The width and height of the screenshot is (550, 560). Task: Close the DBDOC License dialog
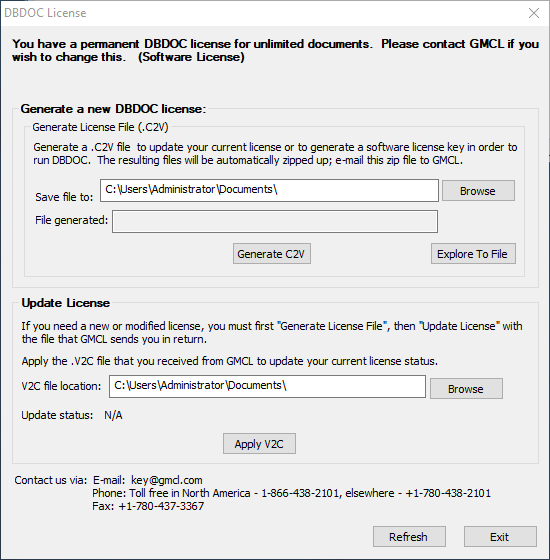coord(534,13)
